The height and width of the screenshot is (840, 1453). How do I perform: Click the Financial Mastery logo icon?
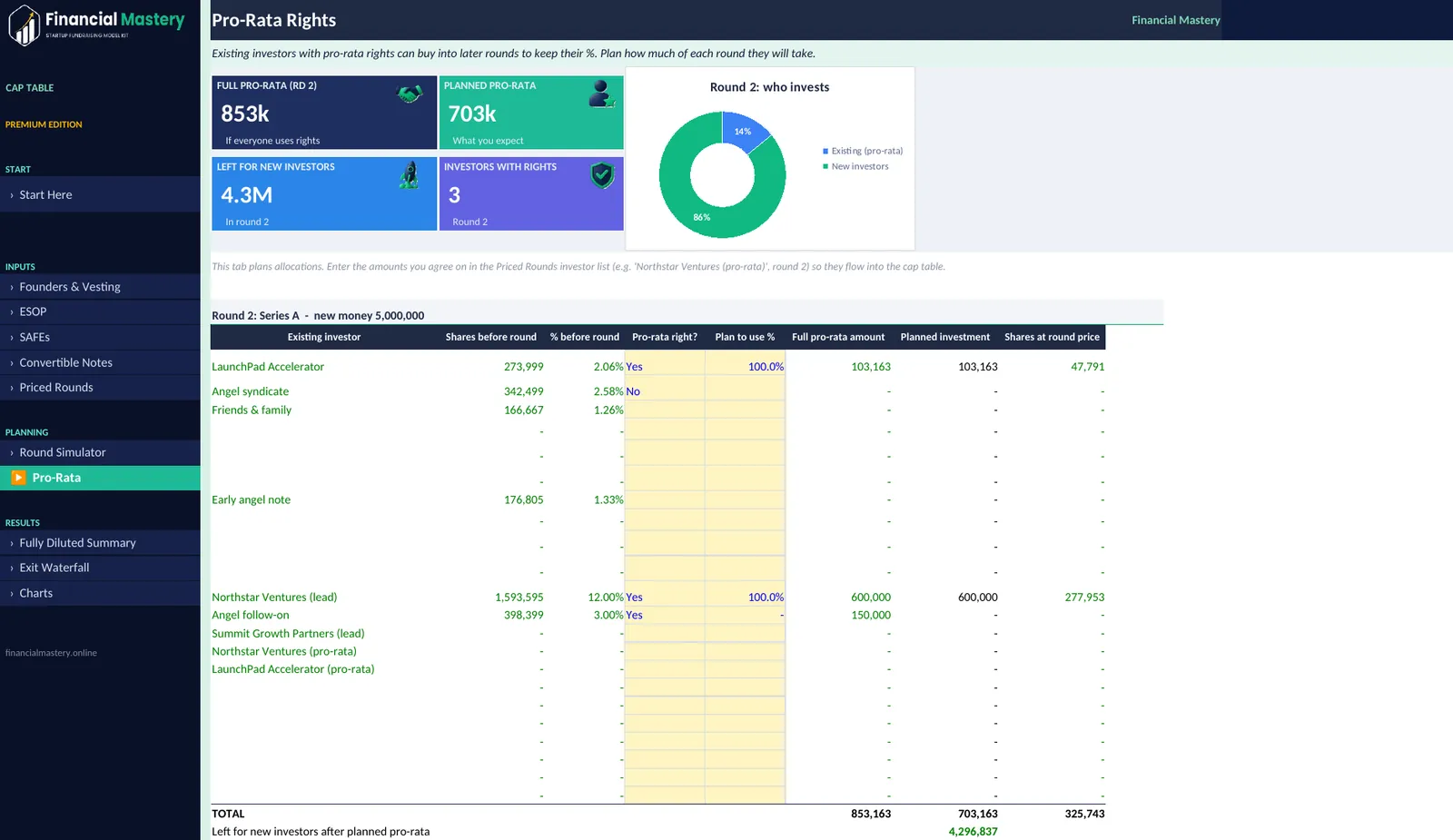[x=25, y=25]
